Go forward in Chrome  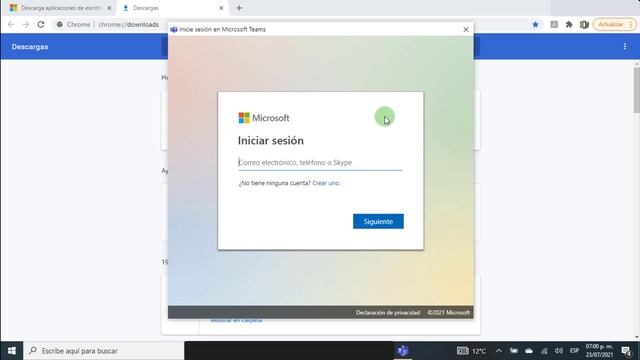coord(26,24)
